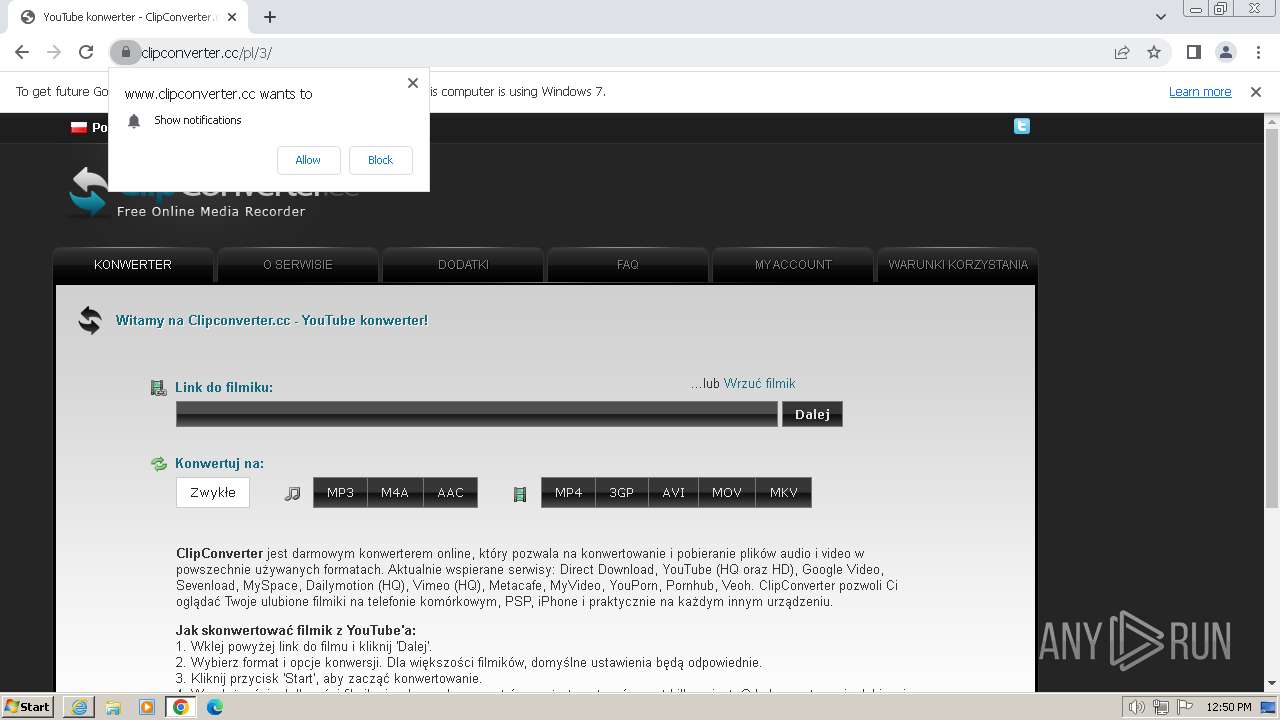Image resolution: width=1280 pixels, height=720 pixels.
Task: Allow notifications from clipconverter.cc
Action: coord(308,160)
